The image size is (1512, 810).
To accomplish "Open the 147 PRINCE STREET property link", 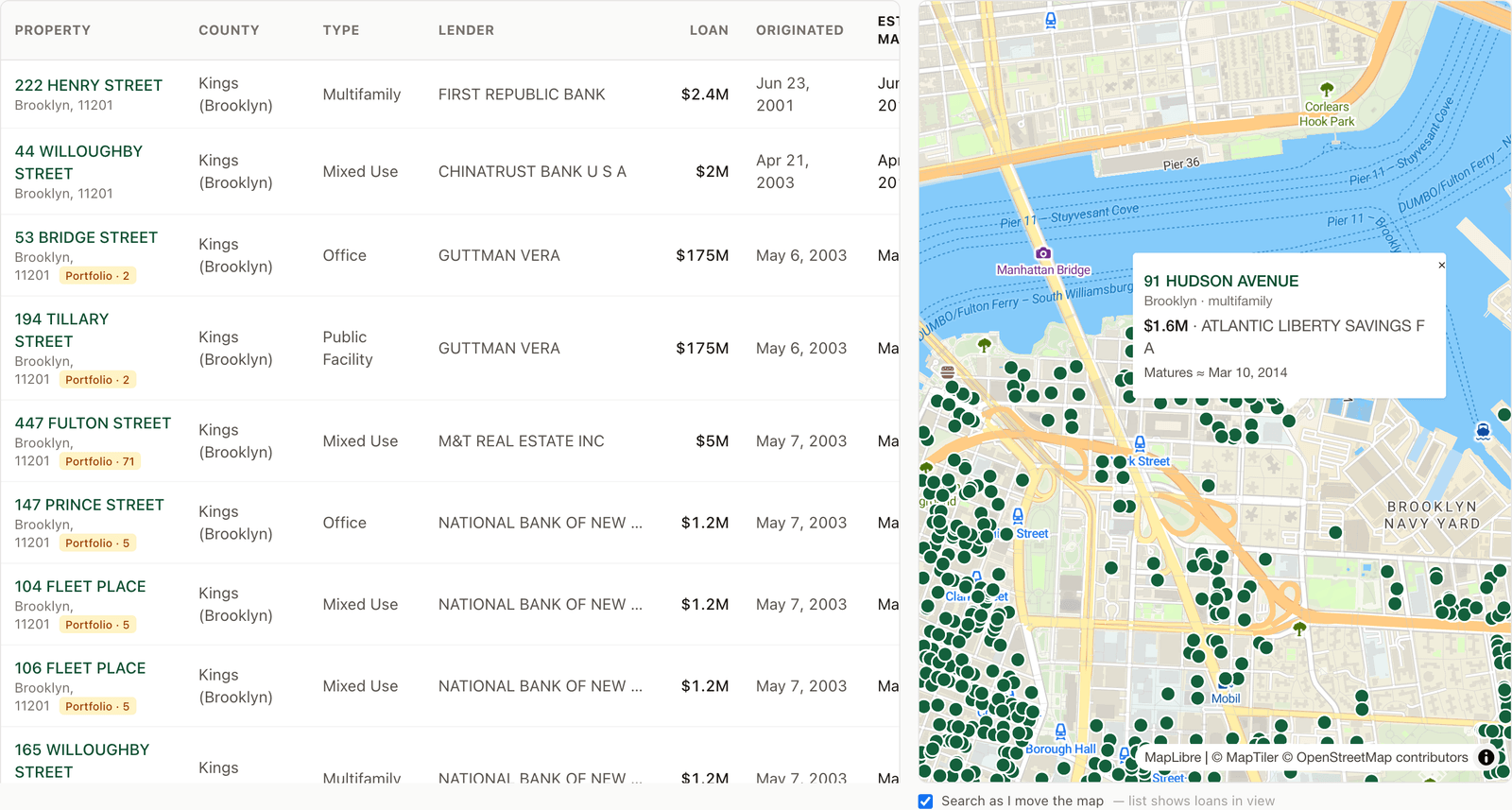I will (x=90, y=505).
